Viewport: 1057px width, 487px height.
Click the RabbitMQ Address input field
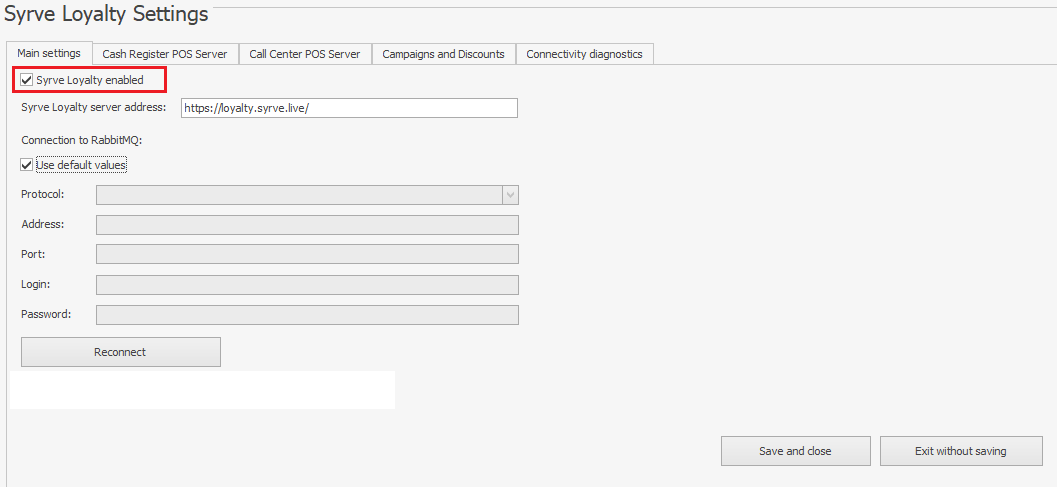[x=307, y=225]
